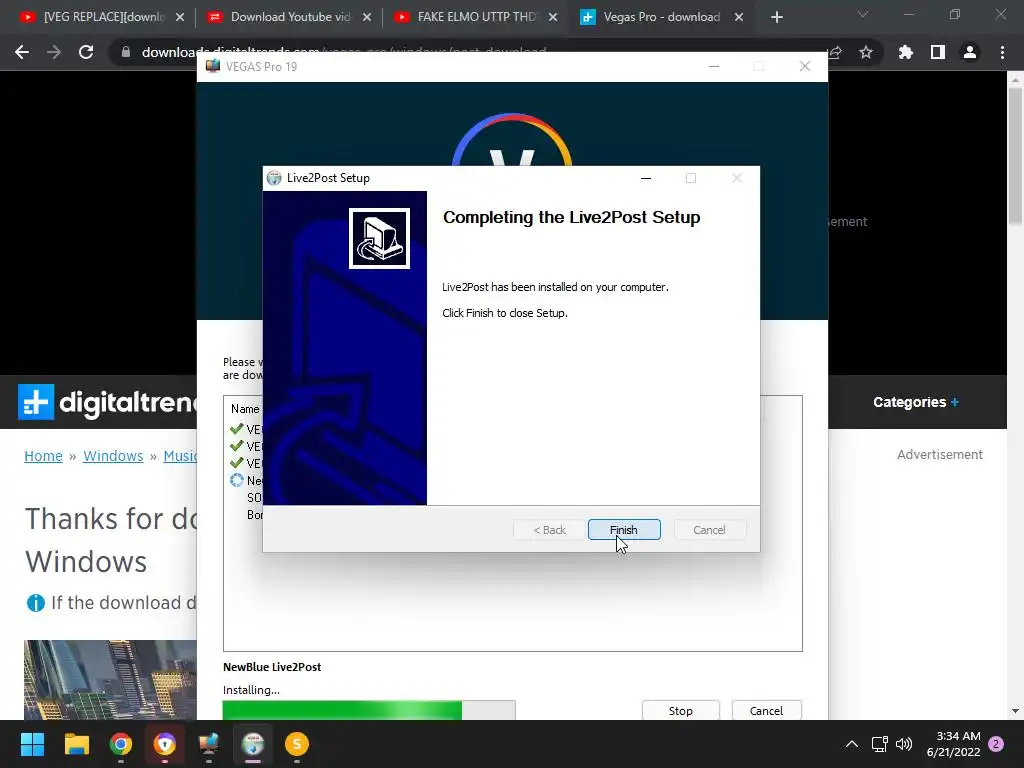Click Name column header in installer list
Viewport: 1024px width, 768px height.
coord(245,409)
